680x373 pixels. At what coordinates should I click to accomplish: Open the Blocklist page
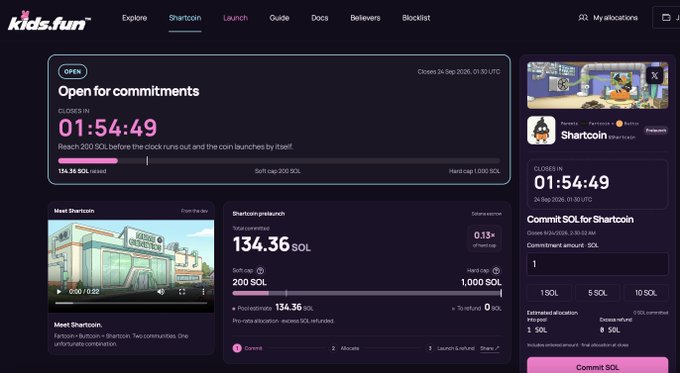click(x=416, y=18)
